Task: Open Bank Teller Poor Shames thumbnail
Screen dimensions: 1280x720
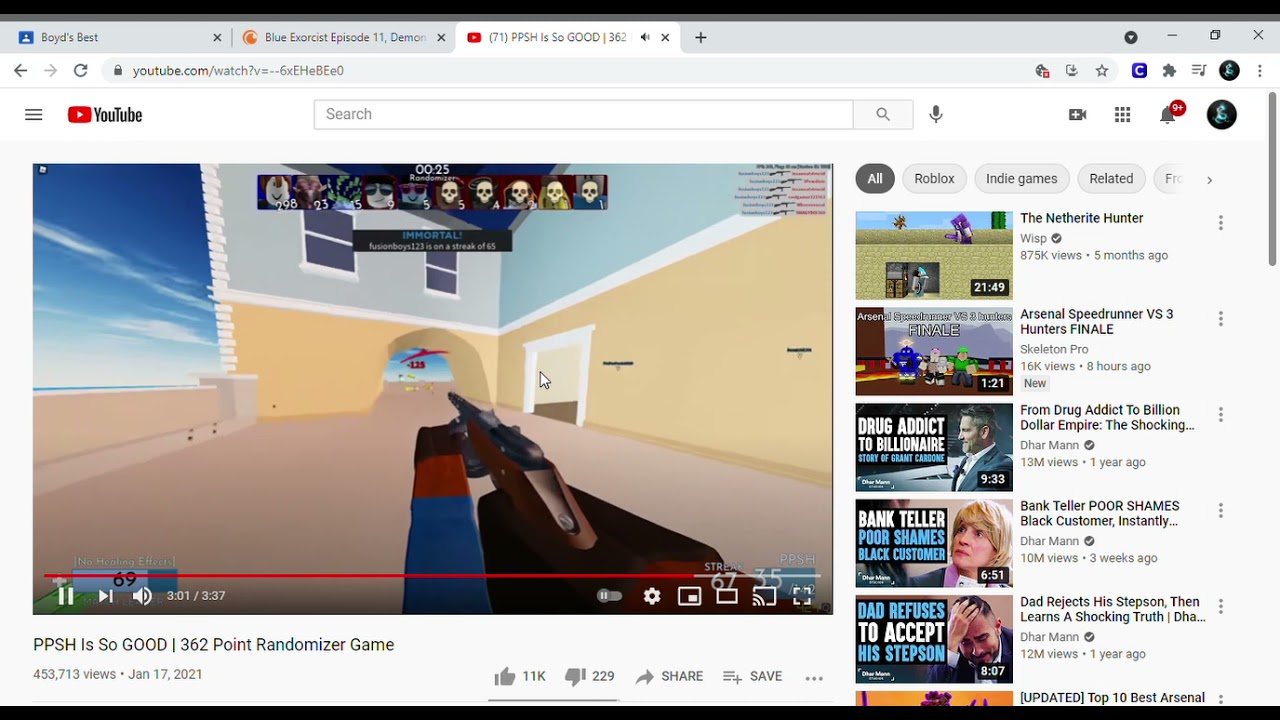Action: click(x=934, y=544)
